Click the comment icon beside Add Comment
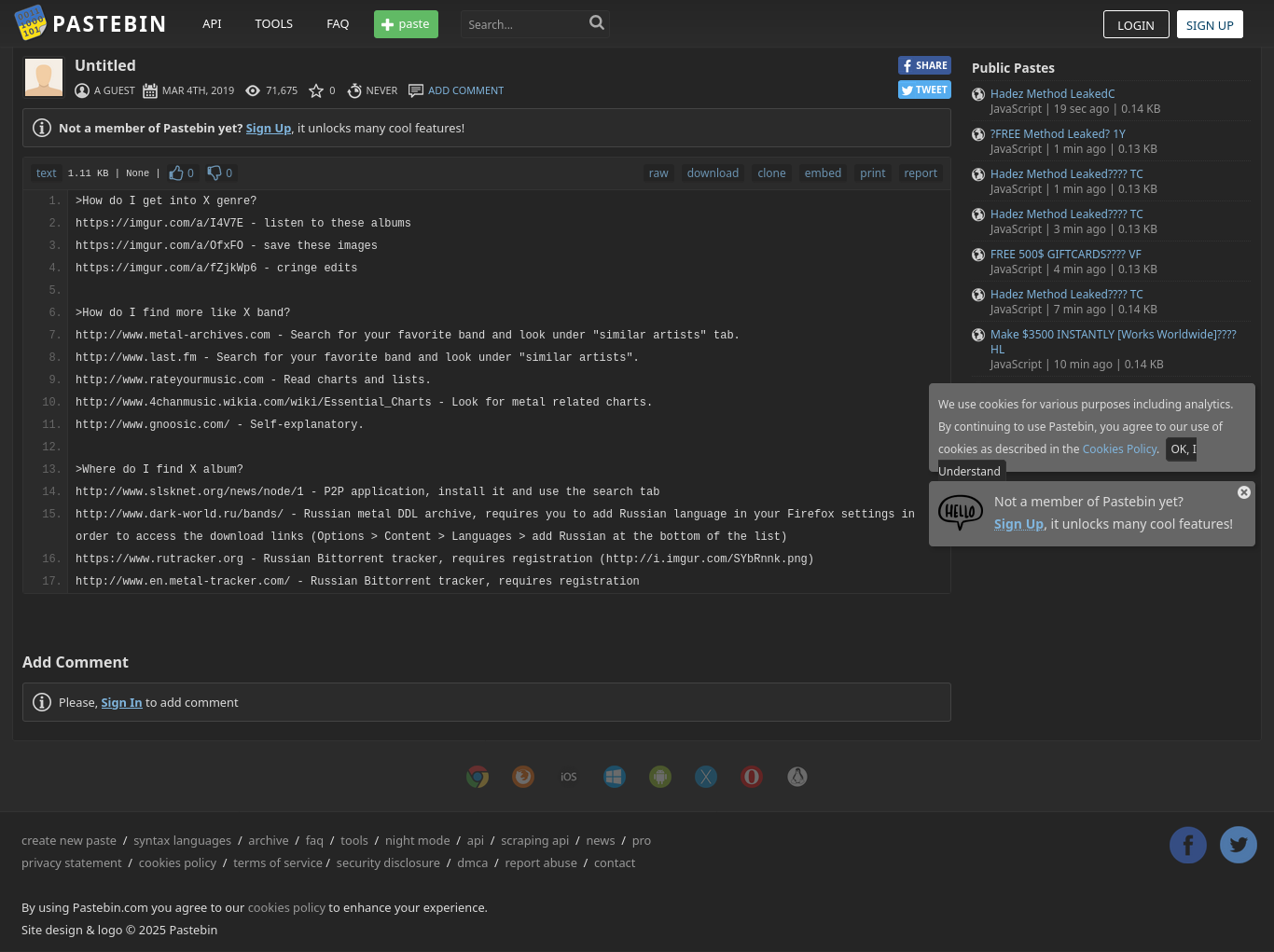The width and height of the screenshot is (1274, 952). point(416,90)
